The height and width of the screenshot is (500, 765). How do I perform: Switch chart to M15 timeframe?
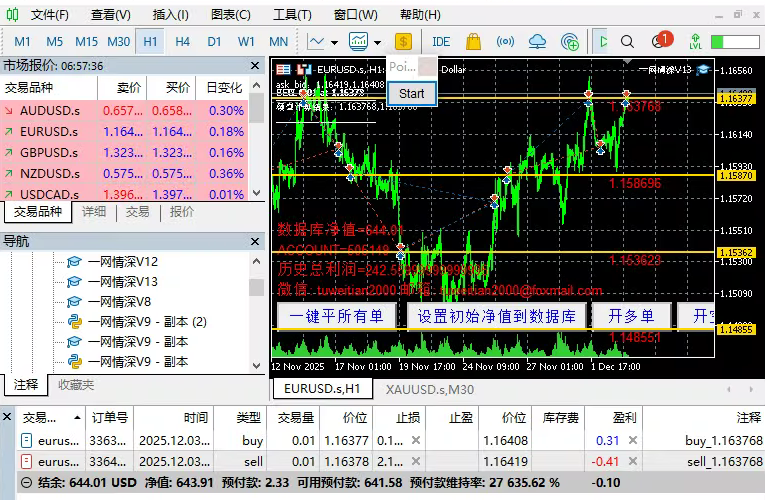(86, 41)
